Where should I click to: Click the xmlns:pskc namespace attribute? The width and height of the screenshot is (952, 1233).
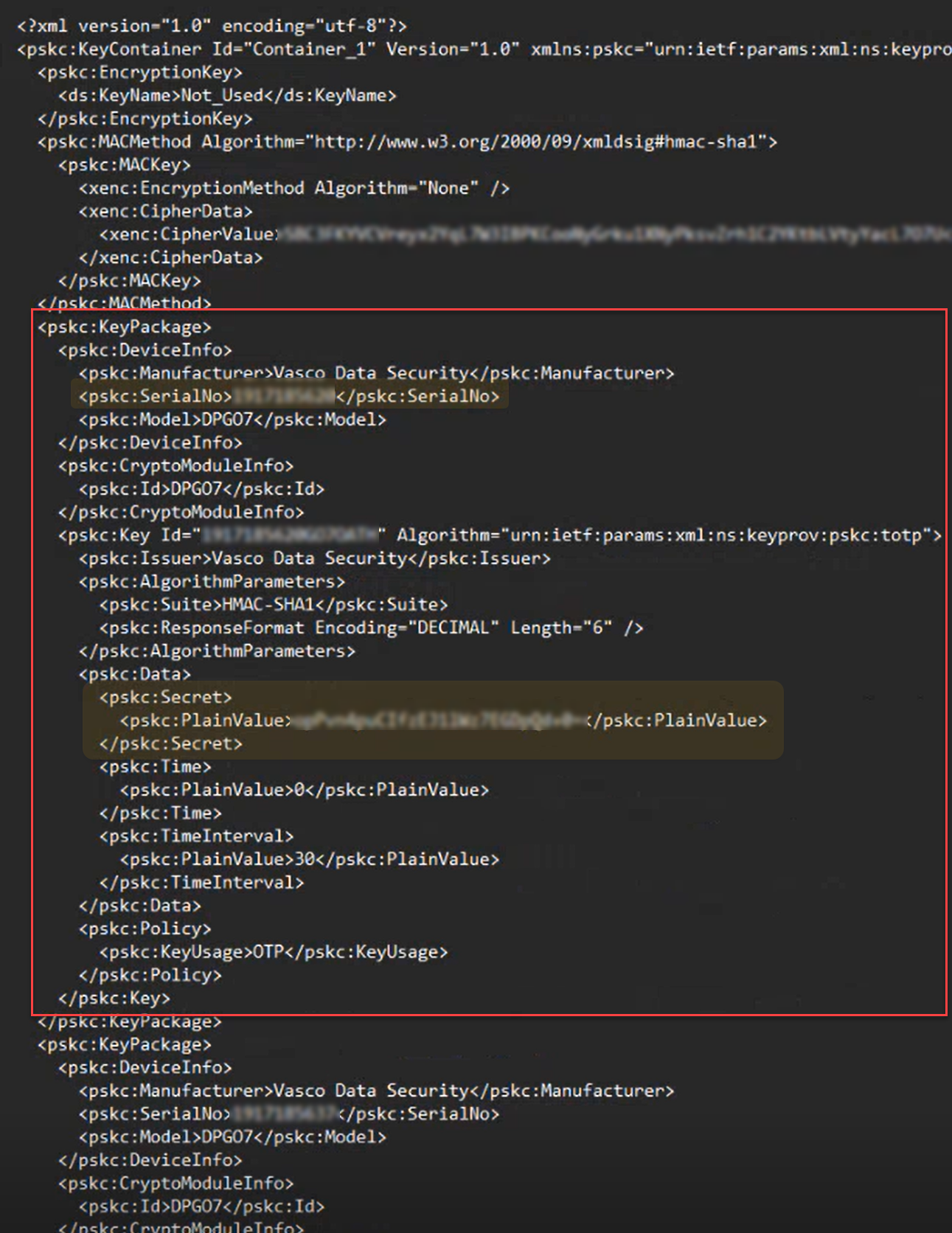[x=741, y=49]
